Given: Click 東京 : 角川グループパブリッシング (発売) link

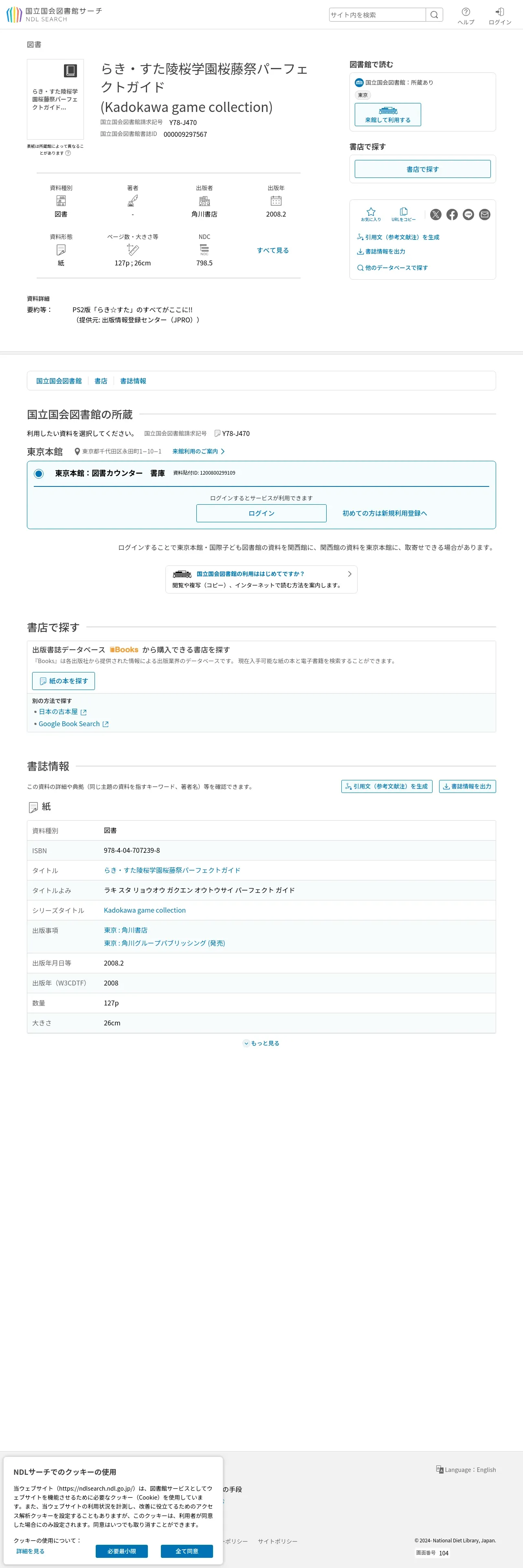Looking at the screenshot, I should tap(165, 944).
